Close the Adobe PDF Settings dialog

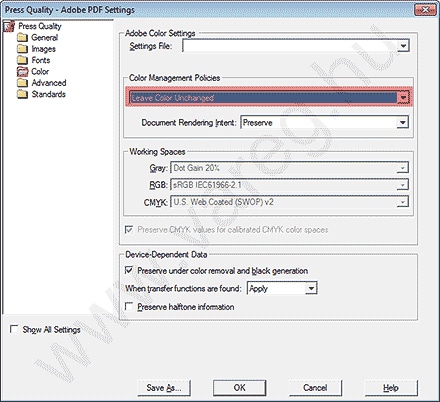[425, 10]
